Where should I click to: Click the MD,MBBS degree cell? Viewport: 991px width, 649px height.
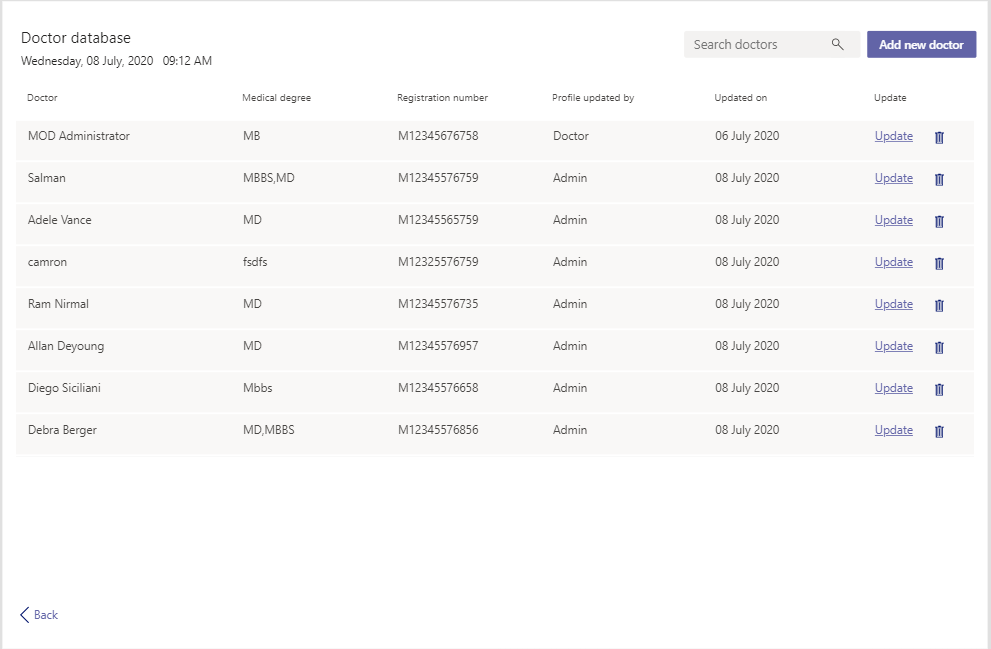click(269, 430)
